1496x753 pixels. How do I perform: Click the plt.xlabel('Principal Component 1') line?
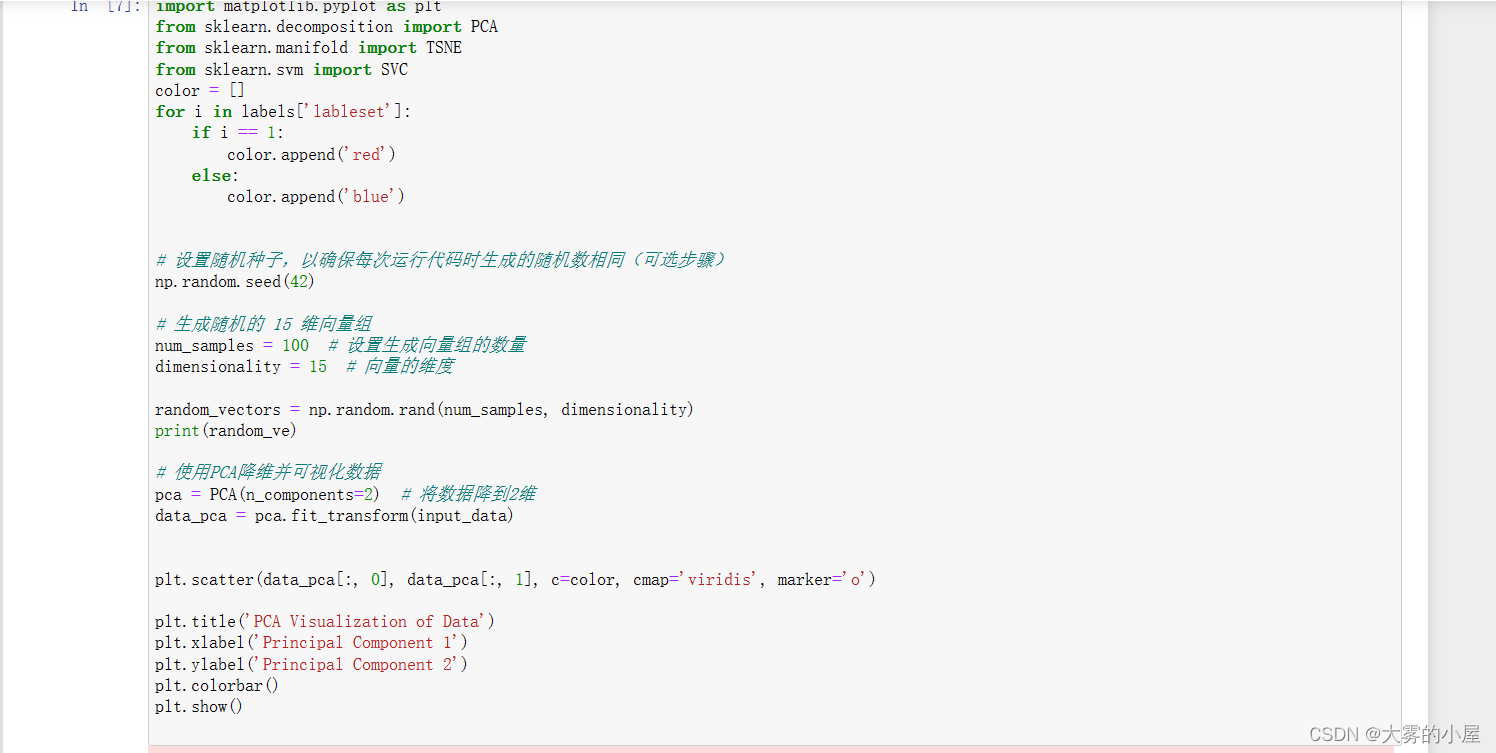(311, 643)
